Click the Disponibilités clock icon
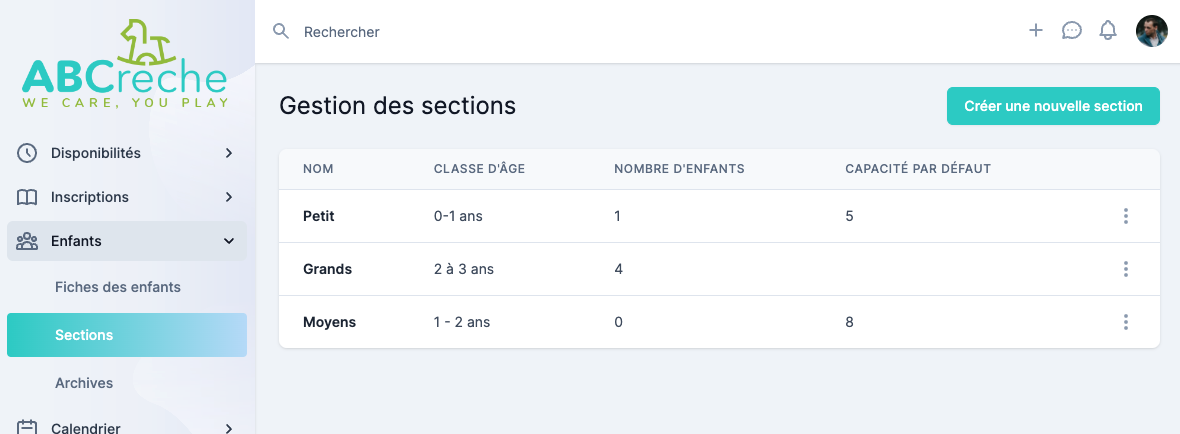Screen dimensions: 1180x434 pos(27,153)
